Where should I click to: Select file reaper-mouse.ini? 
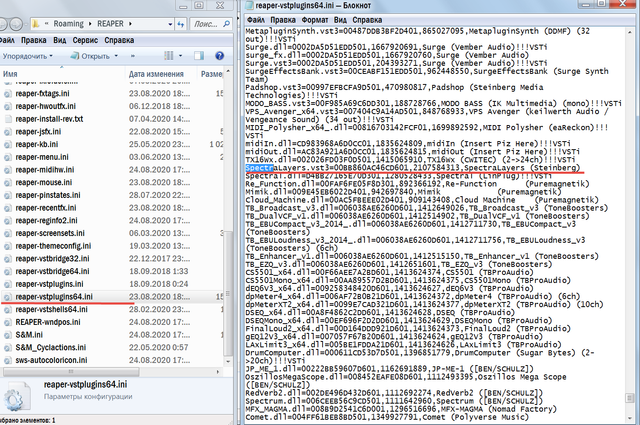(x=43, y=182)
